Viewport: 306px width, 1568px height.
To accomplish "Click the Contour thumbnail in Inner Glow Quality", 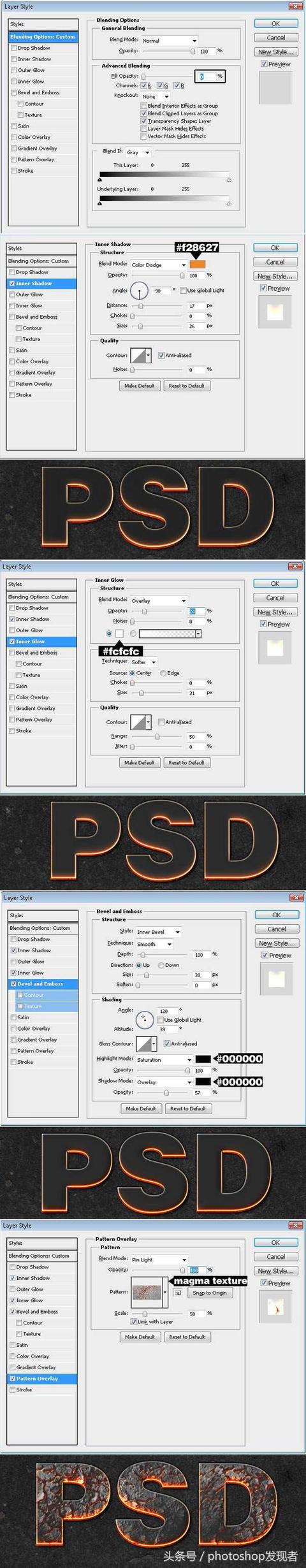I will tap(138, 722).
